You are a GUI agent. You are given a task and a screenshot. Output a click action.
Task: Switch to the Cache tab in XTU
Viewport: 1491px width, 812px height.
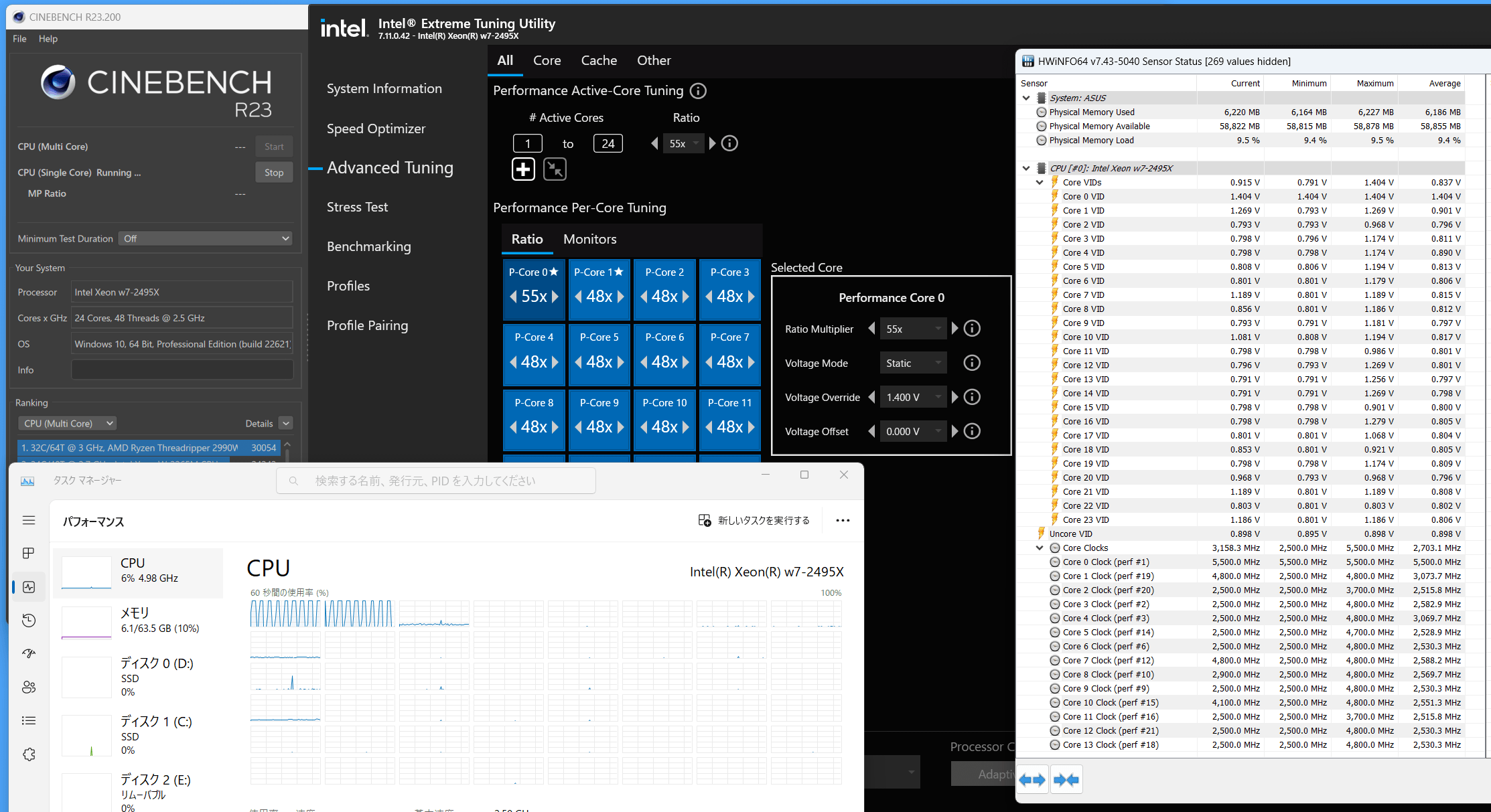[599, 60]
